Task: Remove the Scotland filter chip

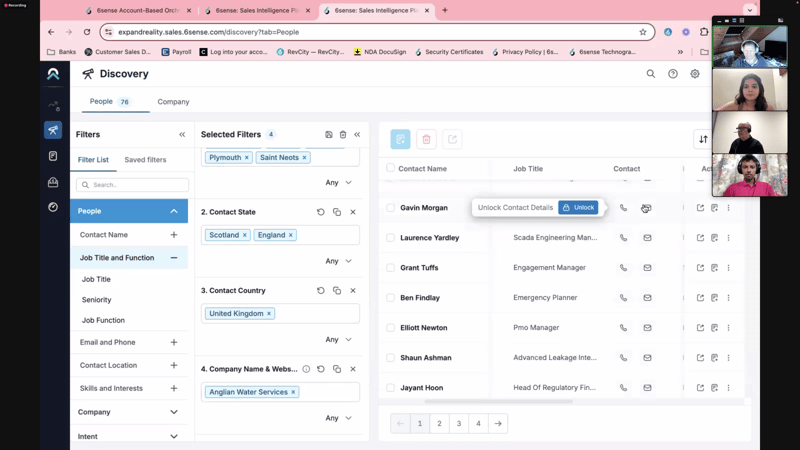Action: point(244,235)
